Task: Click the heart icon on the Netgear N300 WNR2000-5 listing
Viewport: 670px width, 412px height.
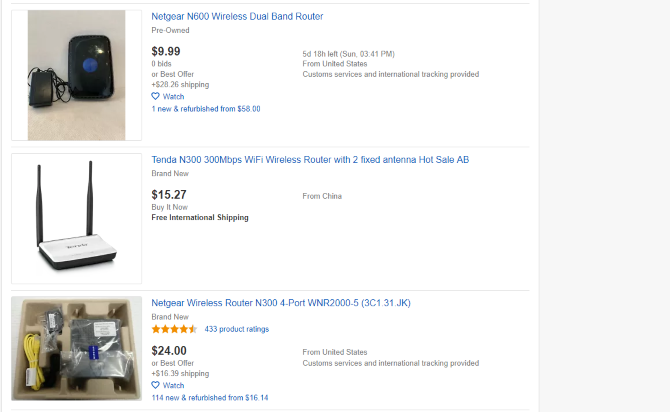Action: [155, 385]
